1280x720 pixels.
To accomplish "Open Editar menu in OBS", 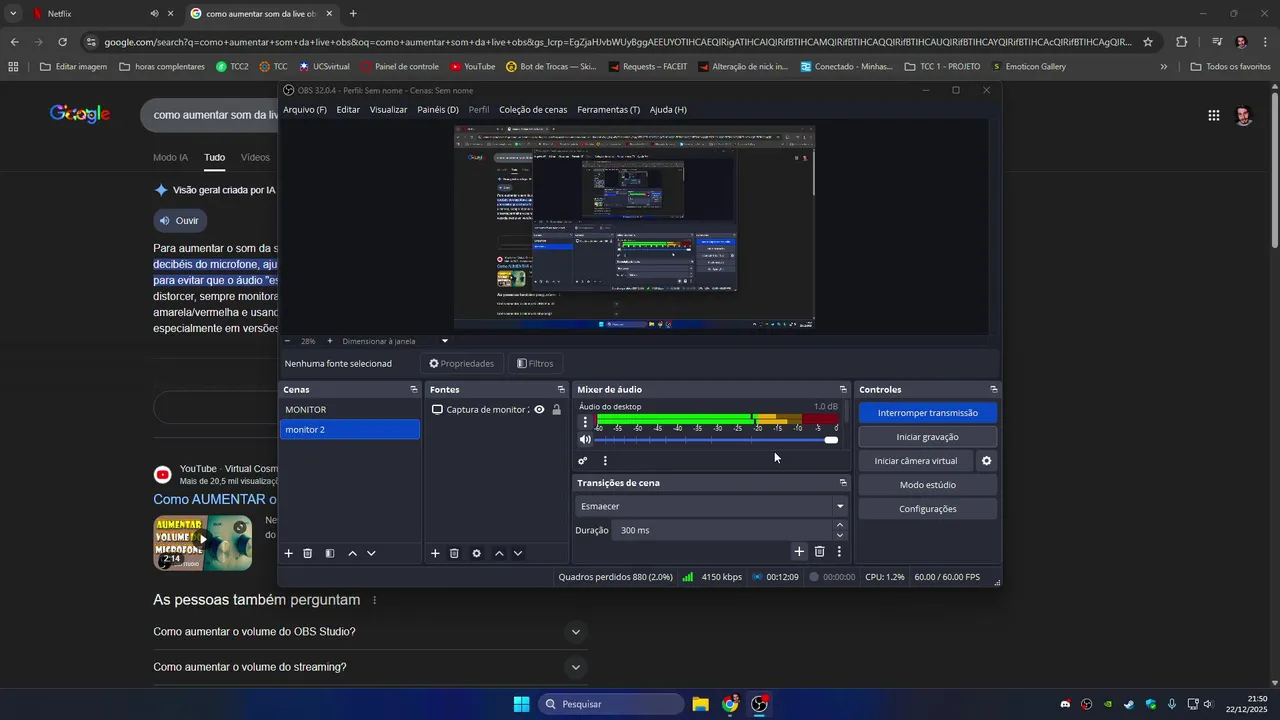I will 348,110.
